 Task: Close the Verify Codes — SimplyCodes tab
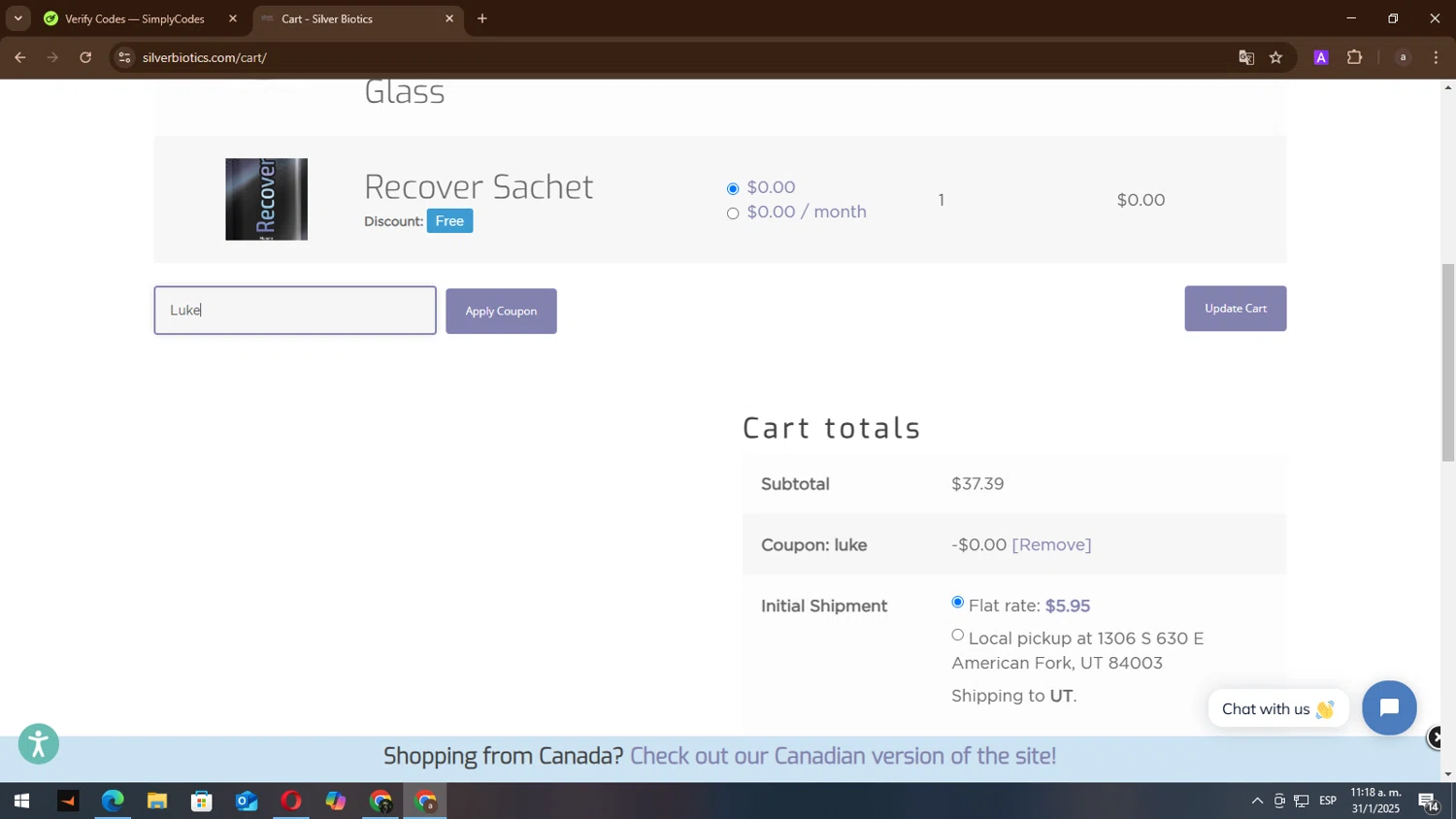click(x=233, y=18)
